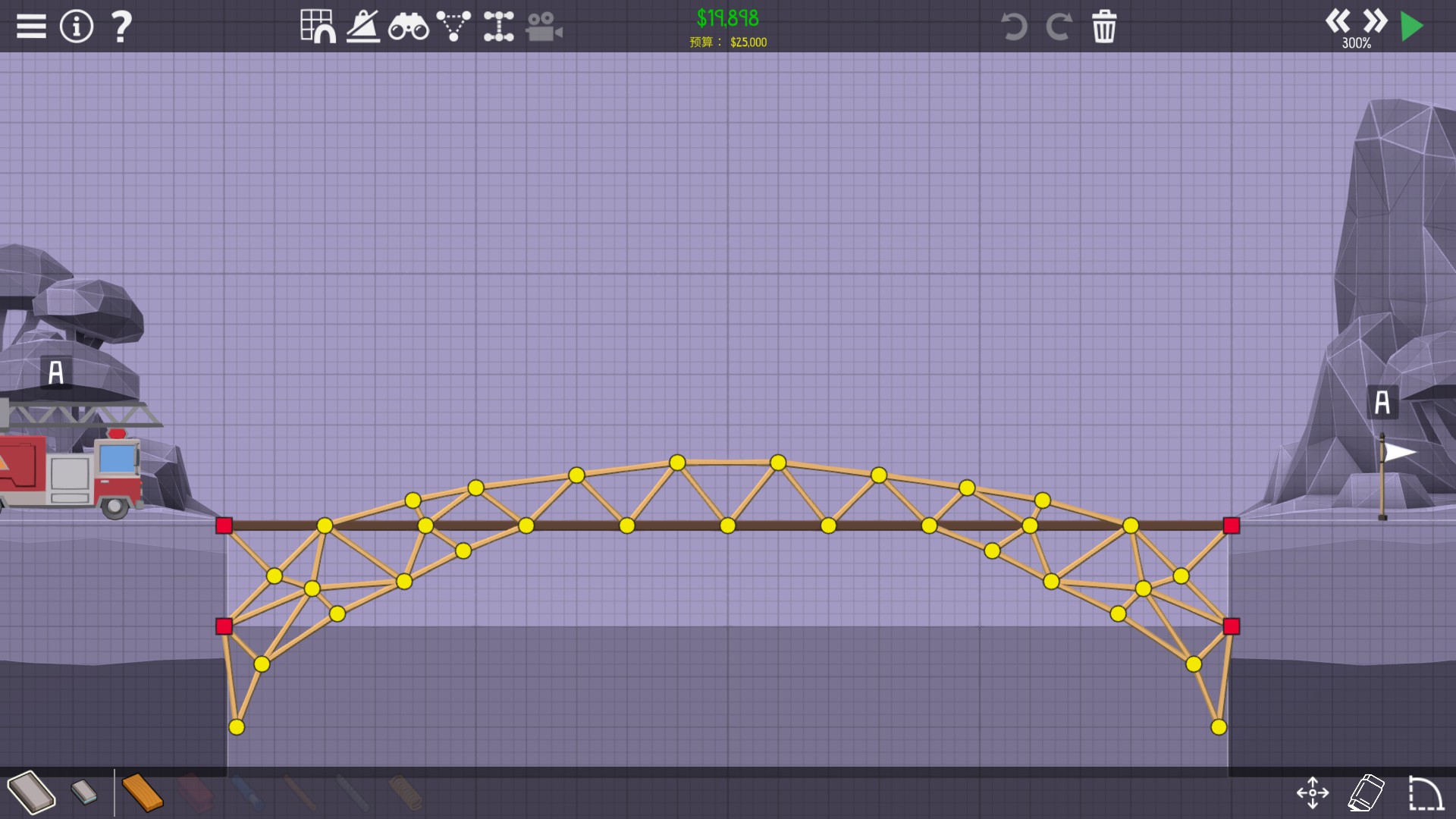Open the help question mark
The height and width of the screenshot is (819, 1456).
point(121,27)
